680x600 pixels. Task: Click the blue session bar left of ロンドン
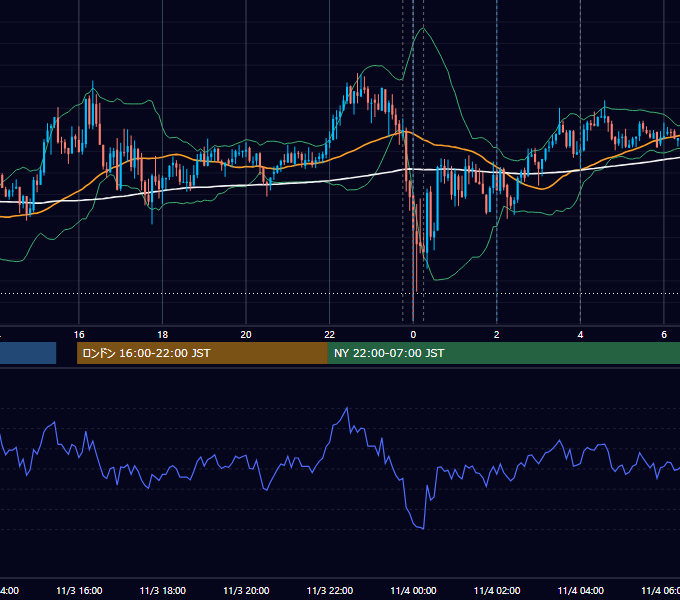[28, 353]
